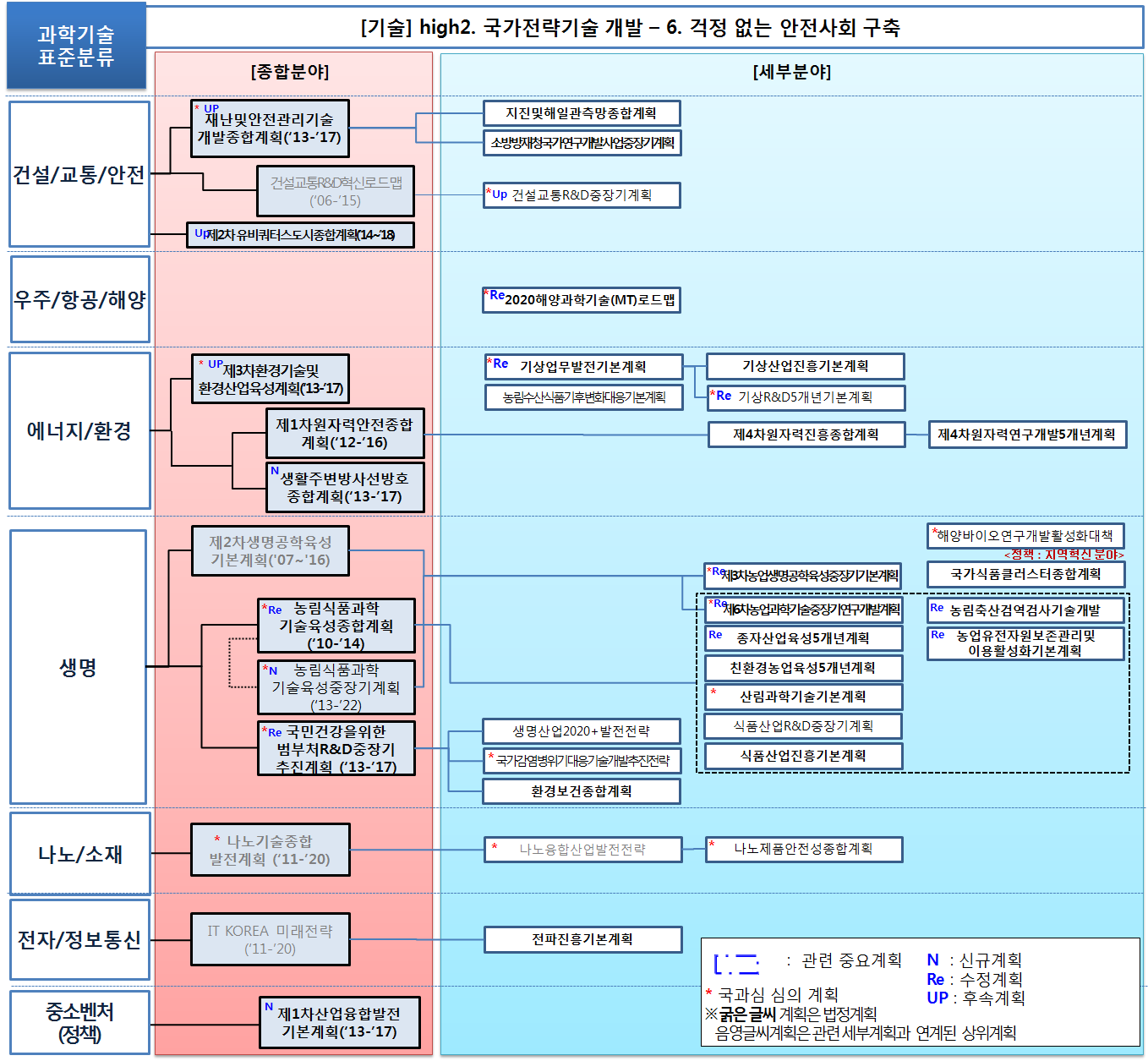Click 식품산업진흥기본계획 box
Viewport: 1148px width, 1061px height.
tap(804, 756)
